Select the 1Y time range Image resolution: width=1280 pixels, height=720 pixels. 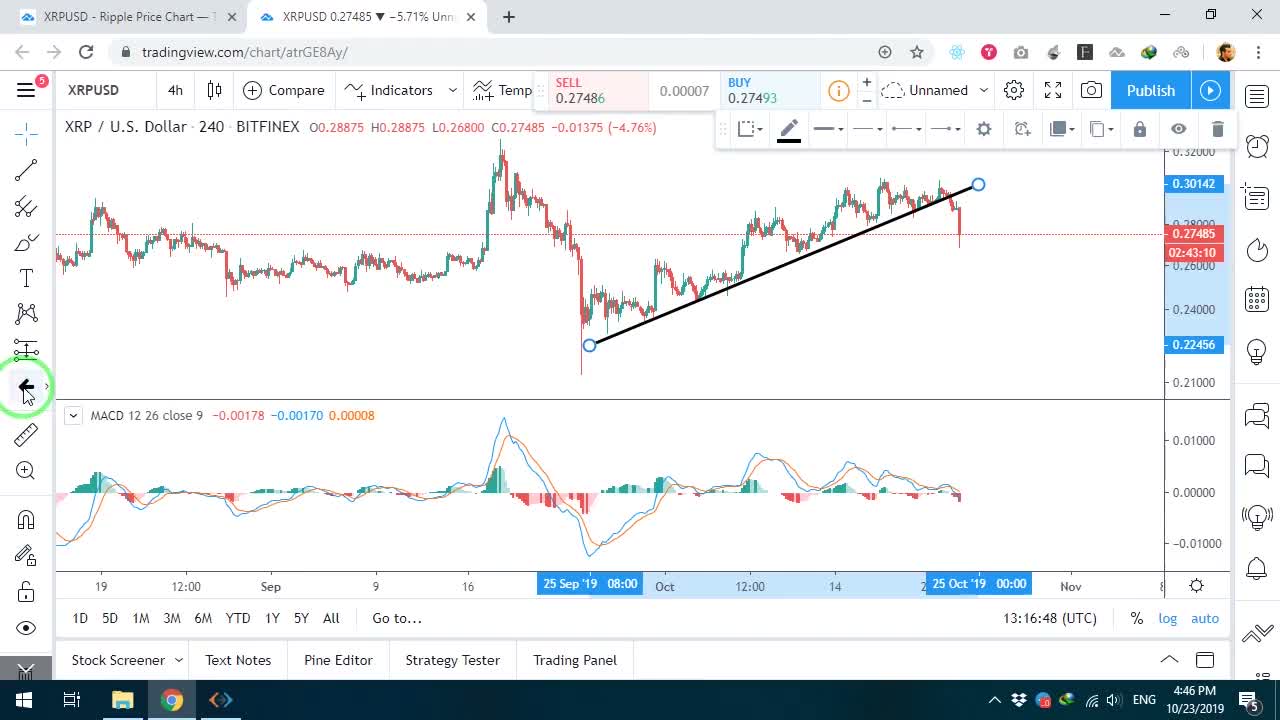point(272,618)
